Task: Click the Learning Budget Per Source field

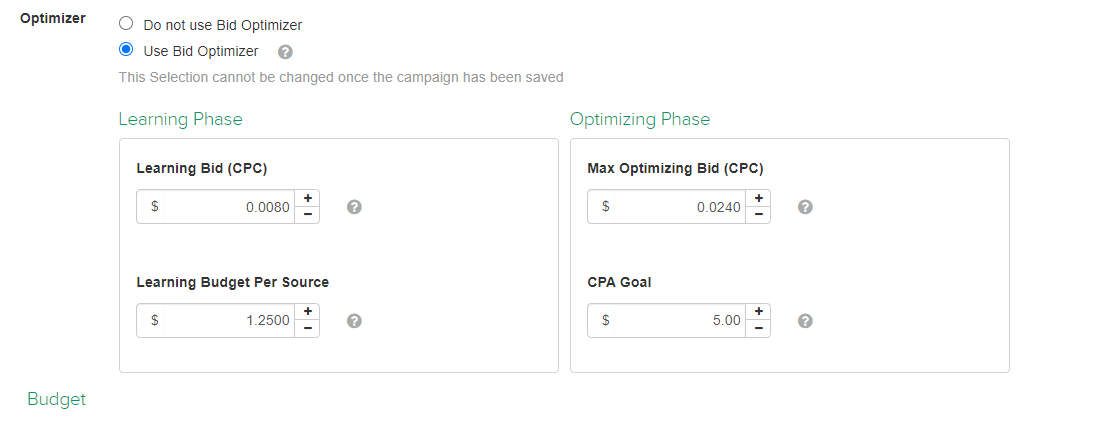Action: pos(228,320)
